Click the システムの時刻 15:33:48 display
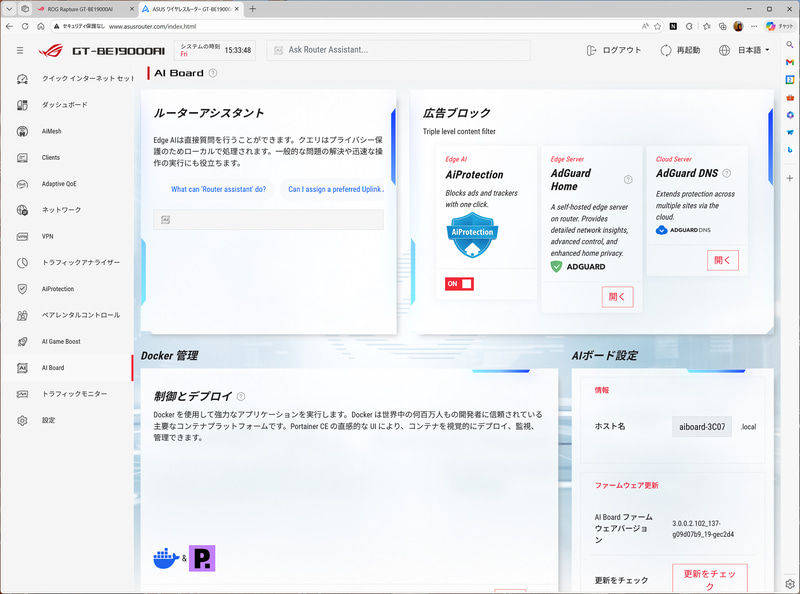 tap(215, 51)
